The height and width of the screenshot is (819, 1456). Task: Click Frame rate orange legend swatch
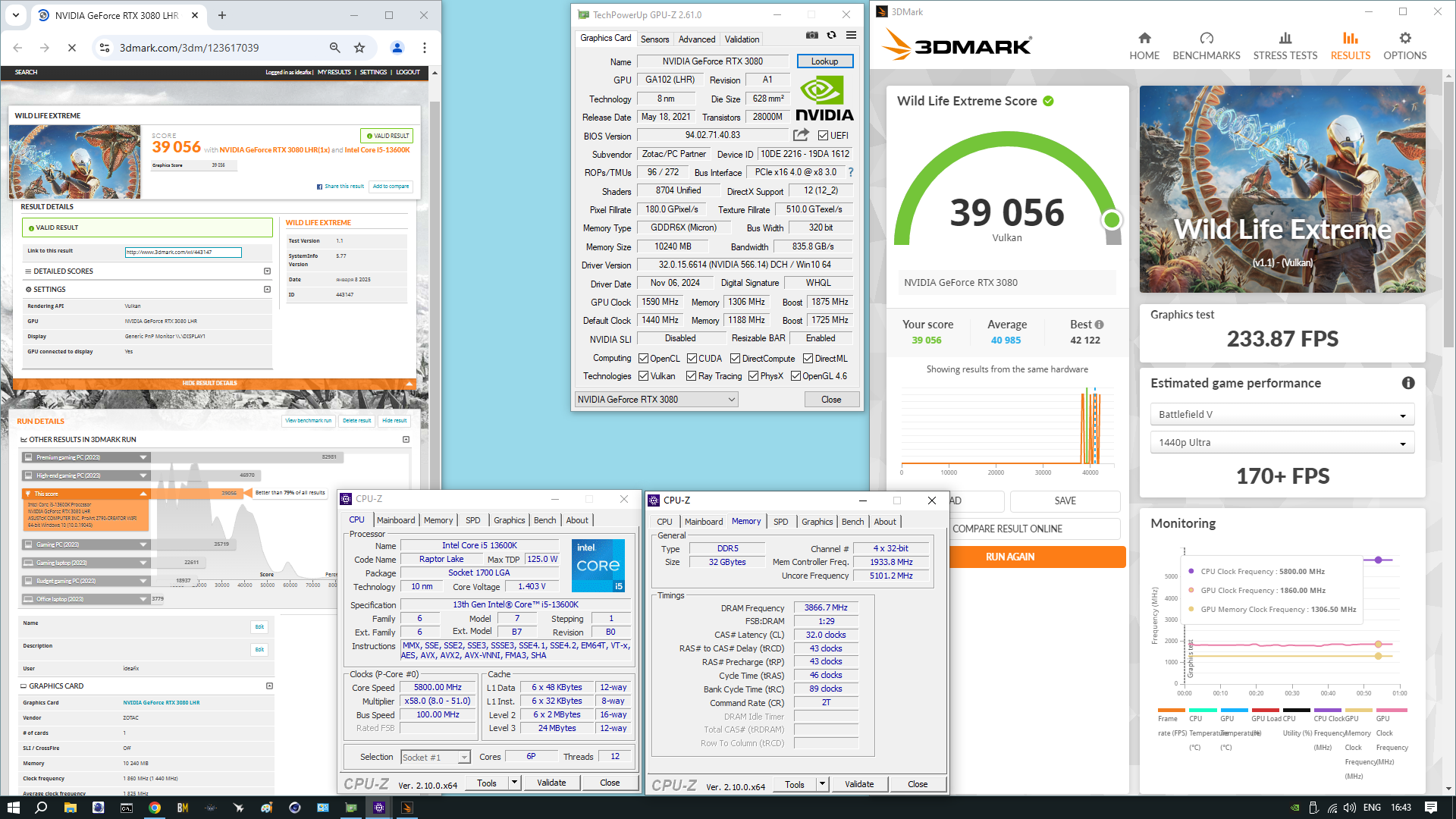point(1172,711)
